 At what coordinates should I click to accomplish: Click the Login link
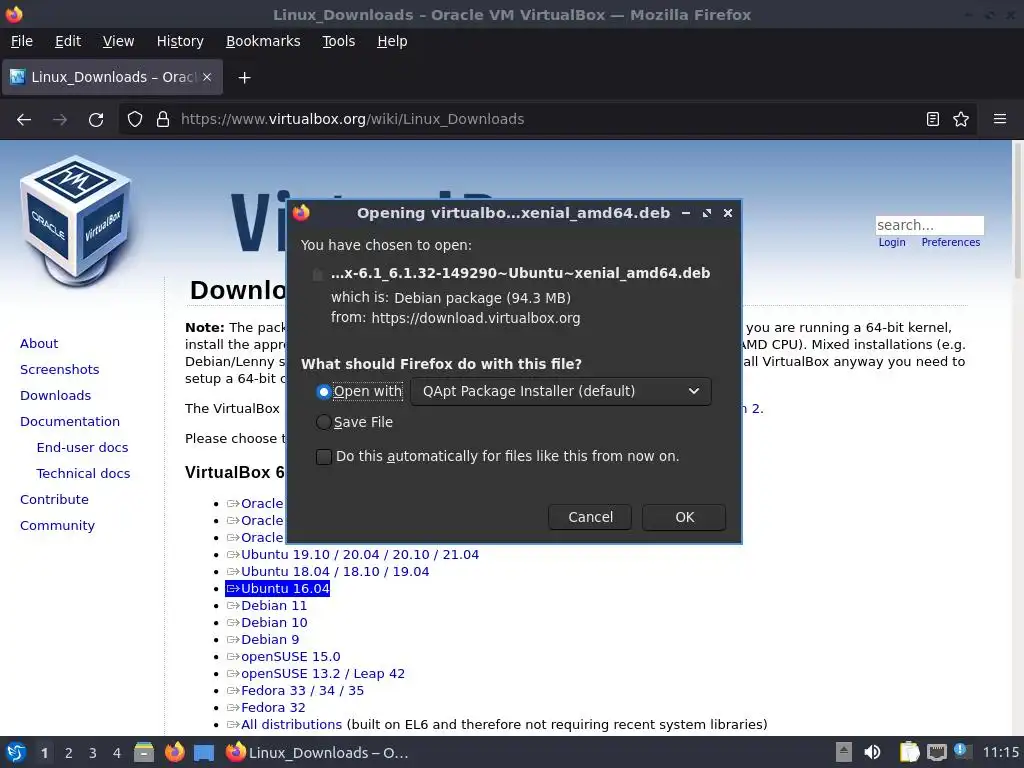[892, 242]
